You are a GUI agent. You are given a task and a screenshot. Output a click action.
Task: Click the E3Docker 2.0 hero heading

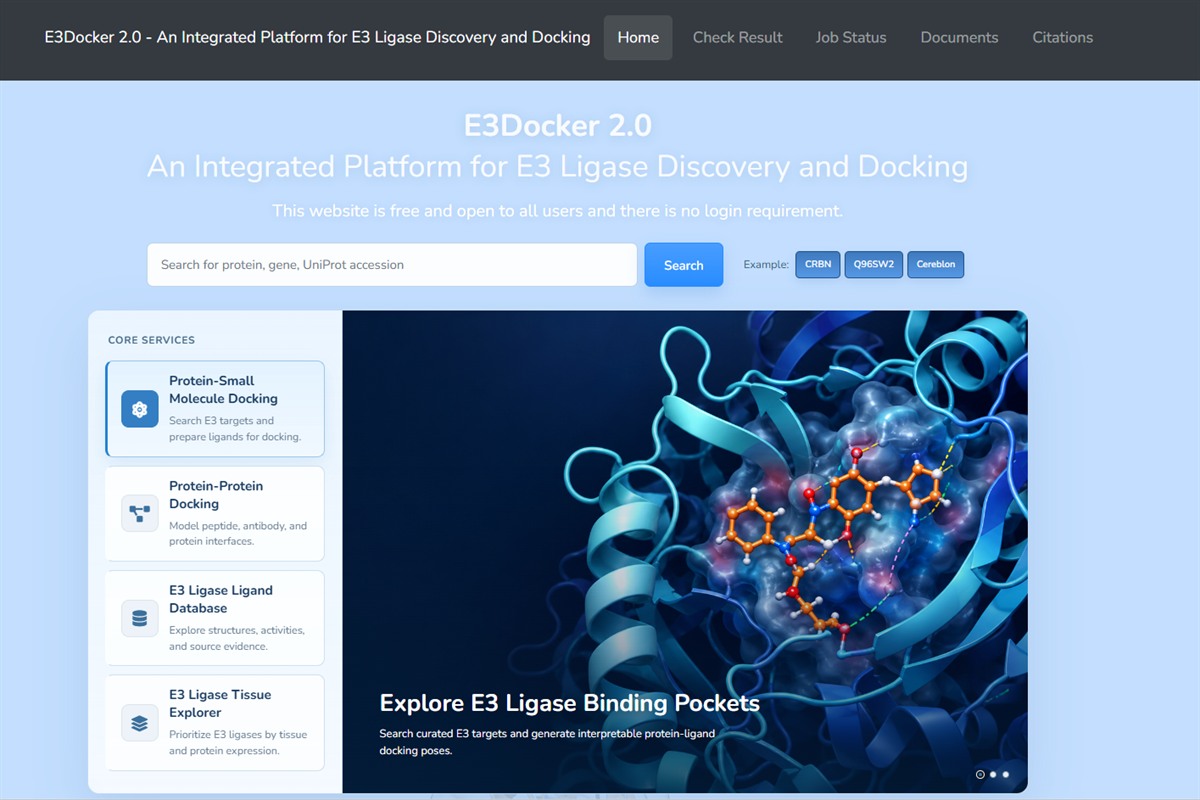[558, 125]
